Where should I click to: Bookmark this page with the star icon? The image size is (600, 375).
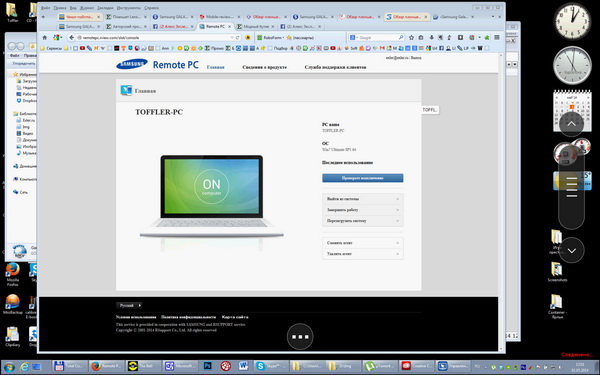[411, 38]
